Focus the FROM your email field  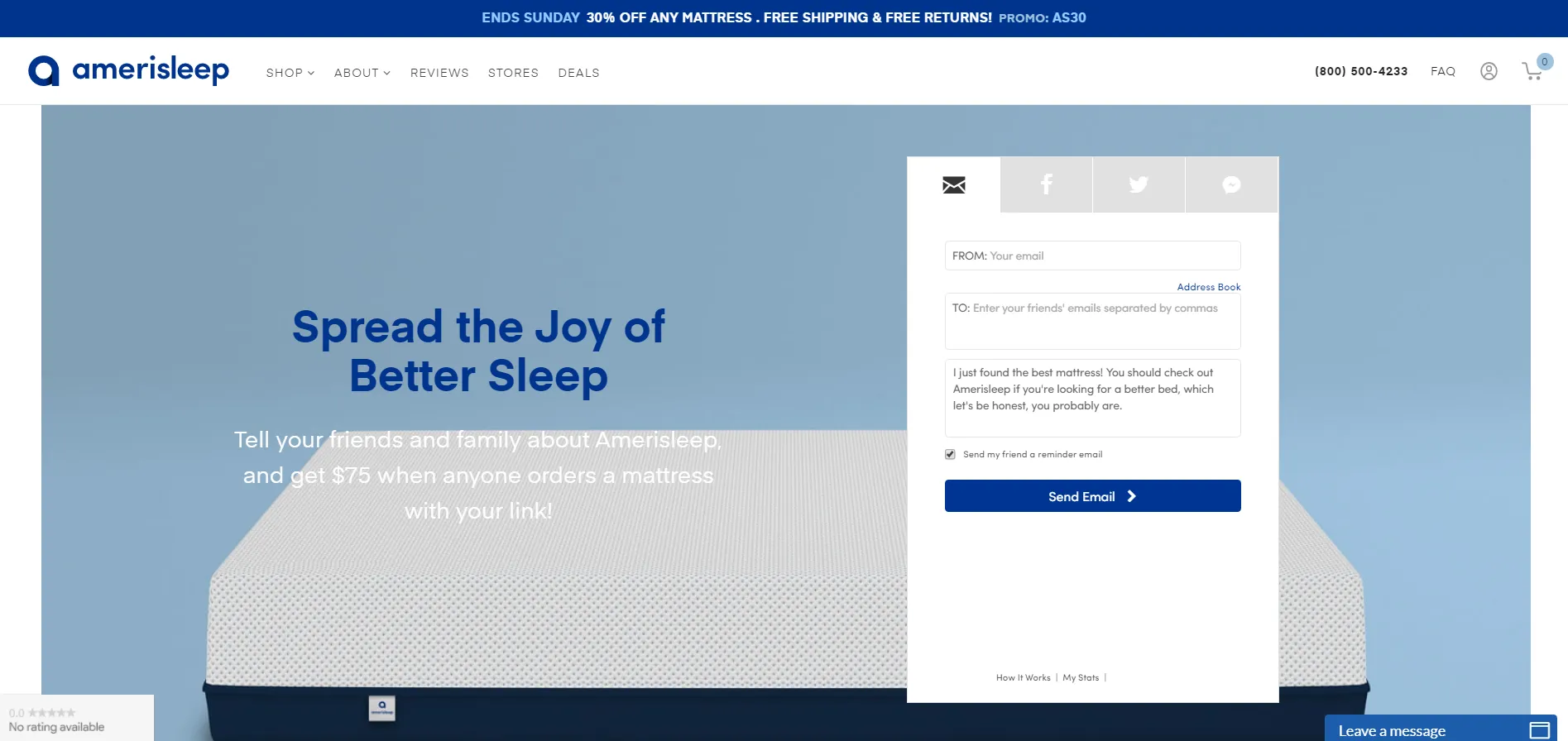1092,256
